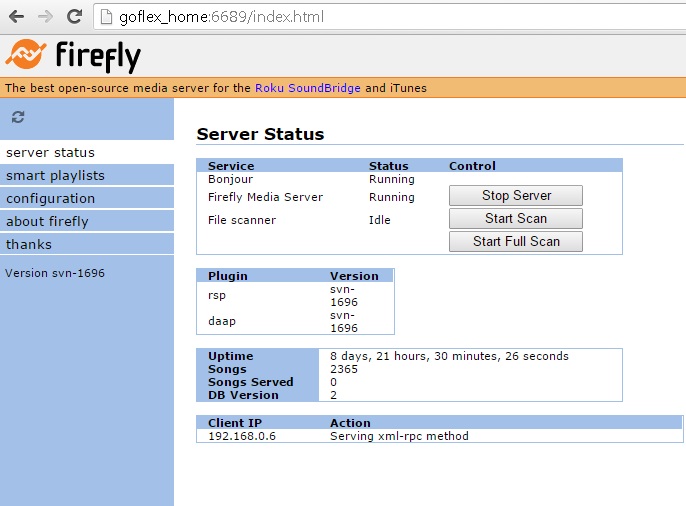Click the Songs count 2365

(x=344, y=369)
